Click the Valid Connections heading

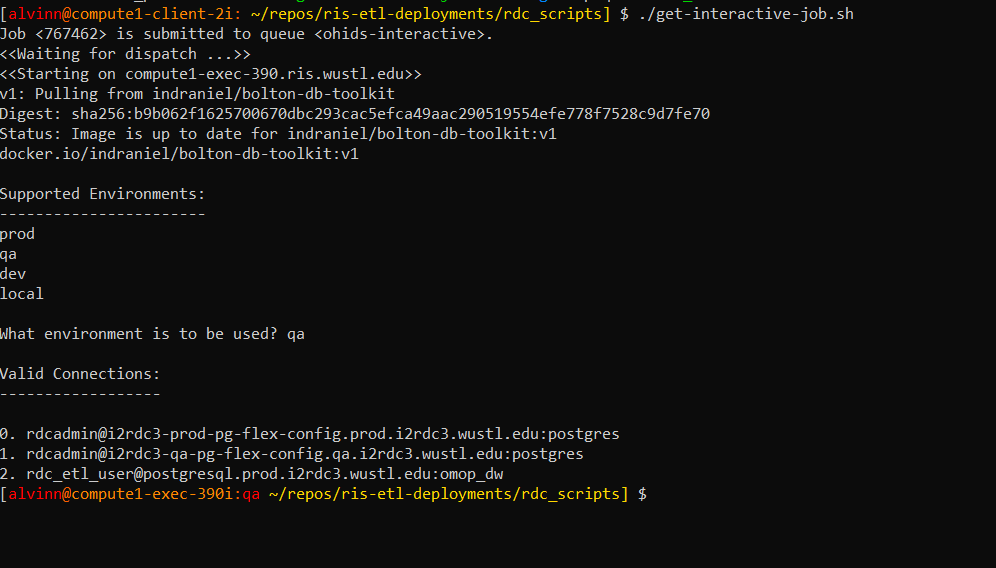(x=80, y=374)
